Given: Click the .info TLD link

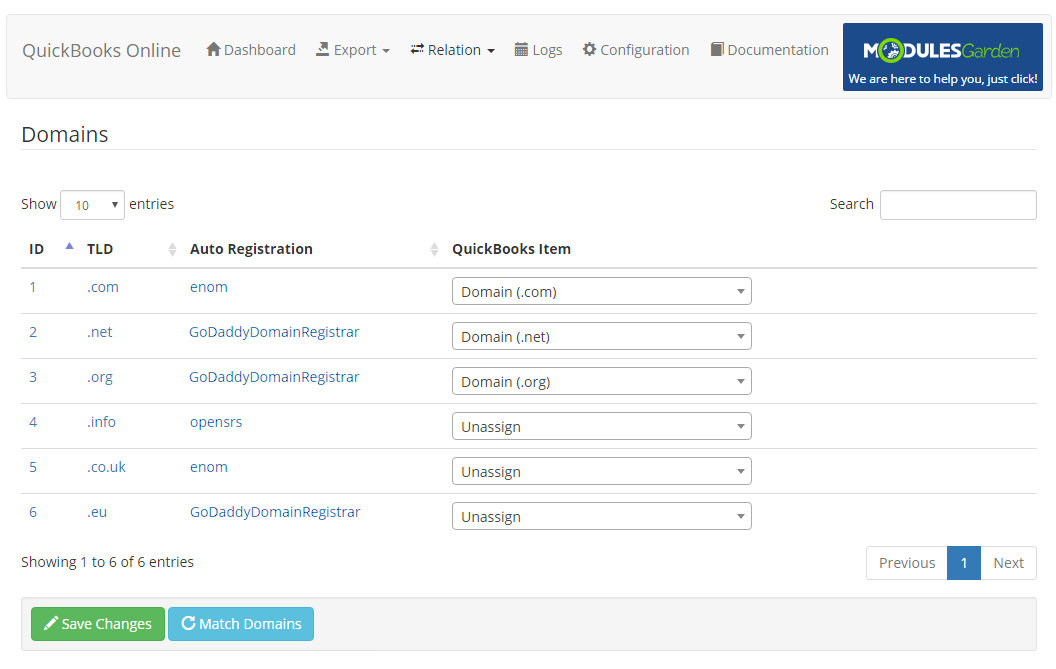Looking at the screenshot, I should click(101, 422).
